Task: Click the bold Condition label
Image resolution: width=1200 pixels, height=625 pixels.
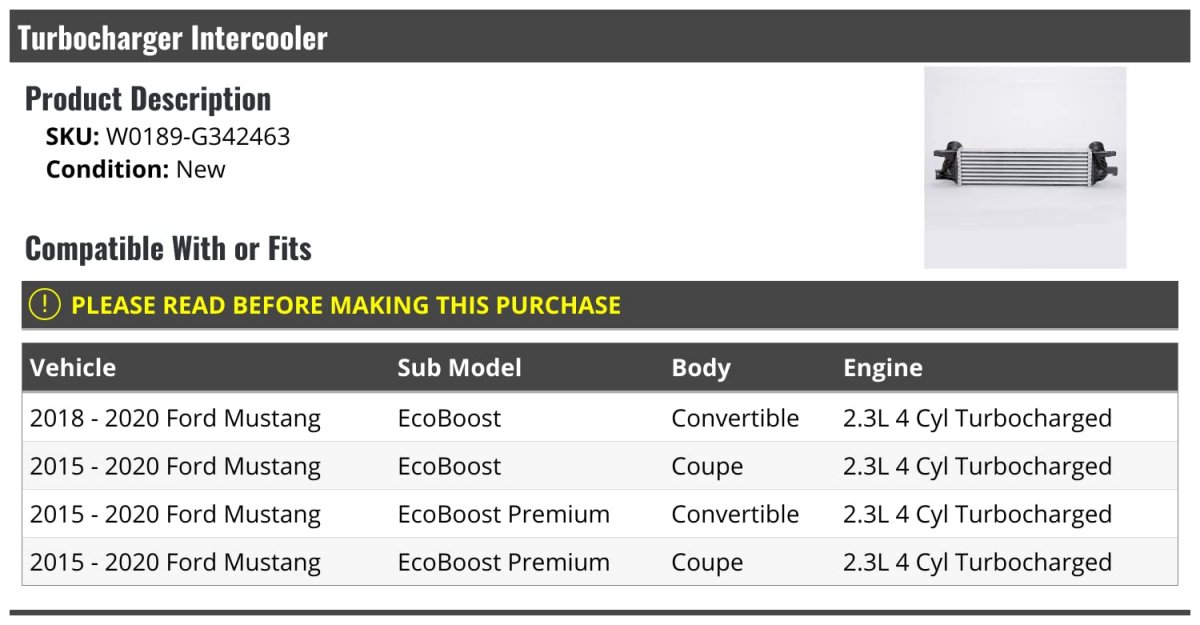Action: [x=107, y=169]
